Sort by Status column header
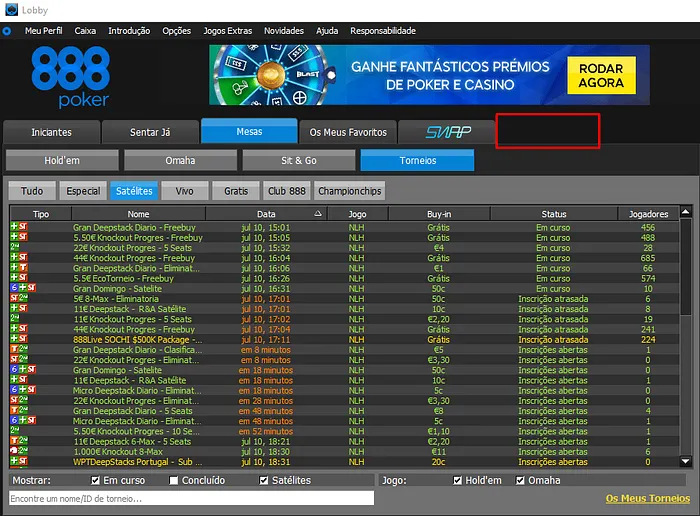The image size is (700, 516). 554,214
